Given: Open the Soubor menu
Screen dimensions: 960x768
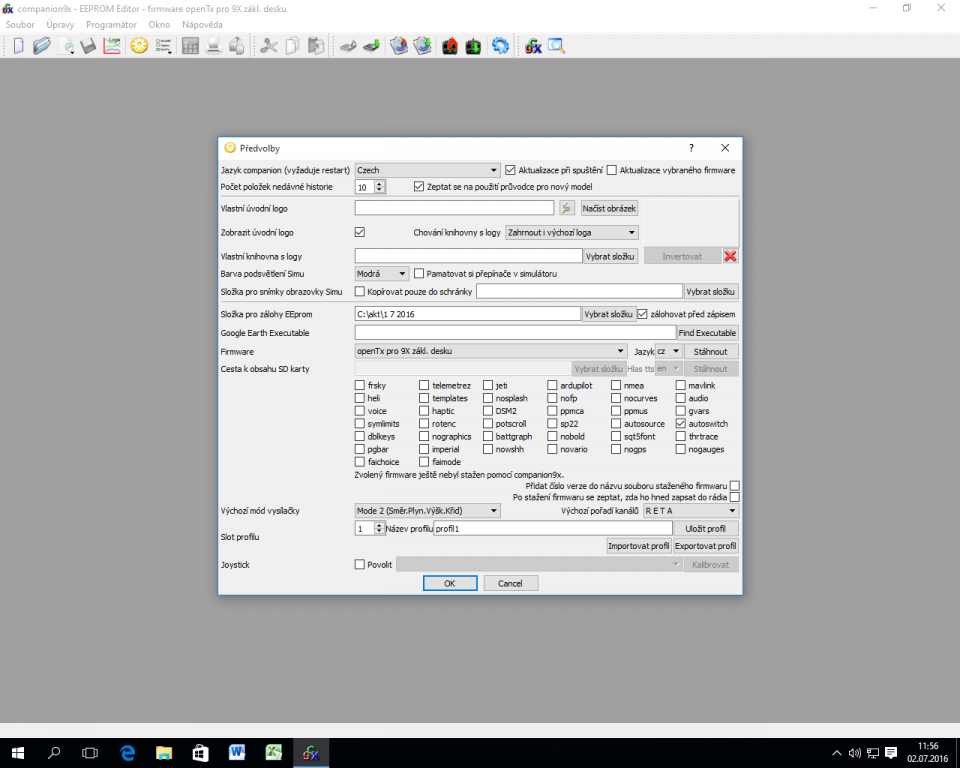Looking at the screenshot, I should click(20, 24).
